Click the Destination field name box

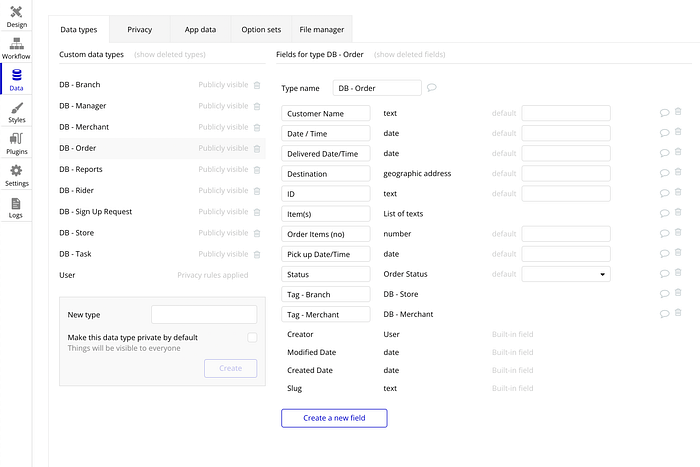point(326,174)
